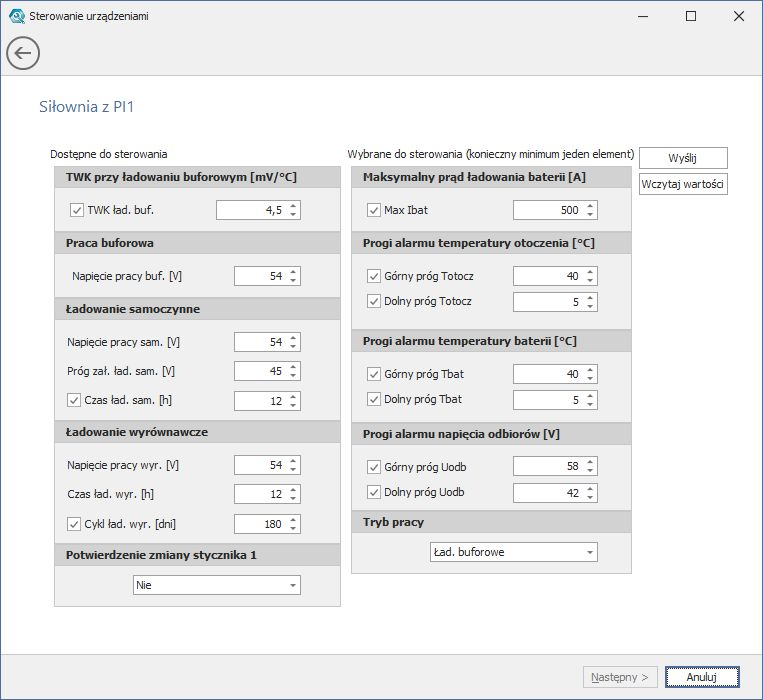Decrease Dolny próg Uodb with down arrow

pos(590,497)
